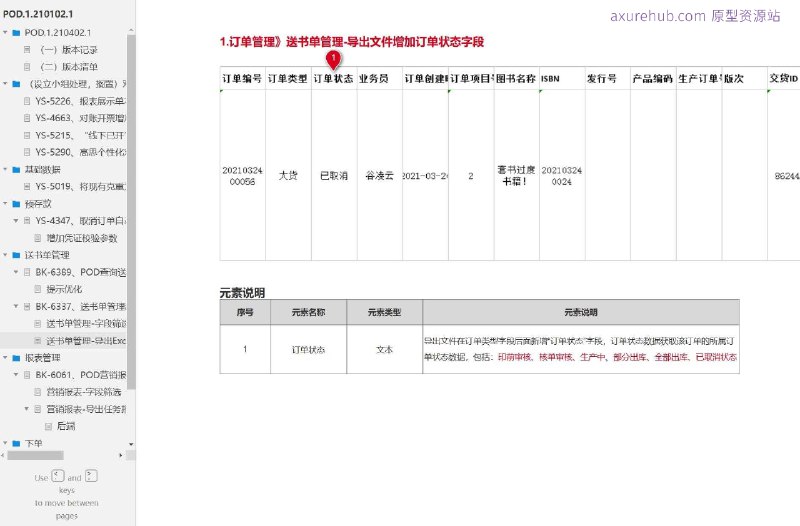Collapse the BK-6337 page arrow
The height and width of the screenshot is (526, 800).
coord(16,307)
